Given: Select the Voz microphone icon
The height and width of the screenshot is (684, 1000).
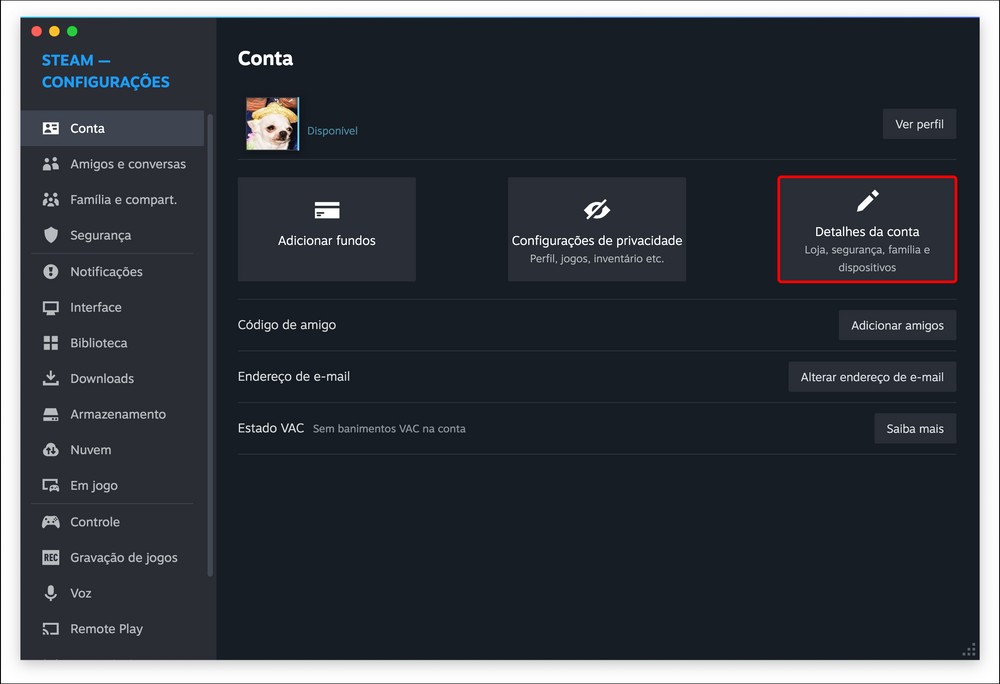Looking at the screenshot, I should pyautogui.click(x=51, y=593).
